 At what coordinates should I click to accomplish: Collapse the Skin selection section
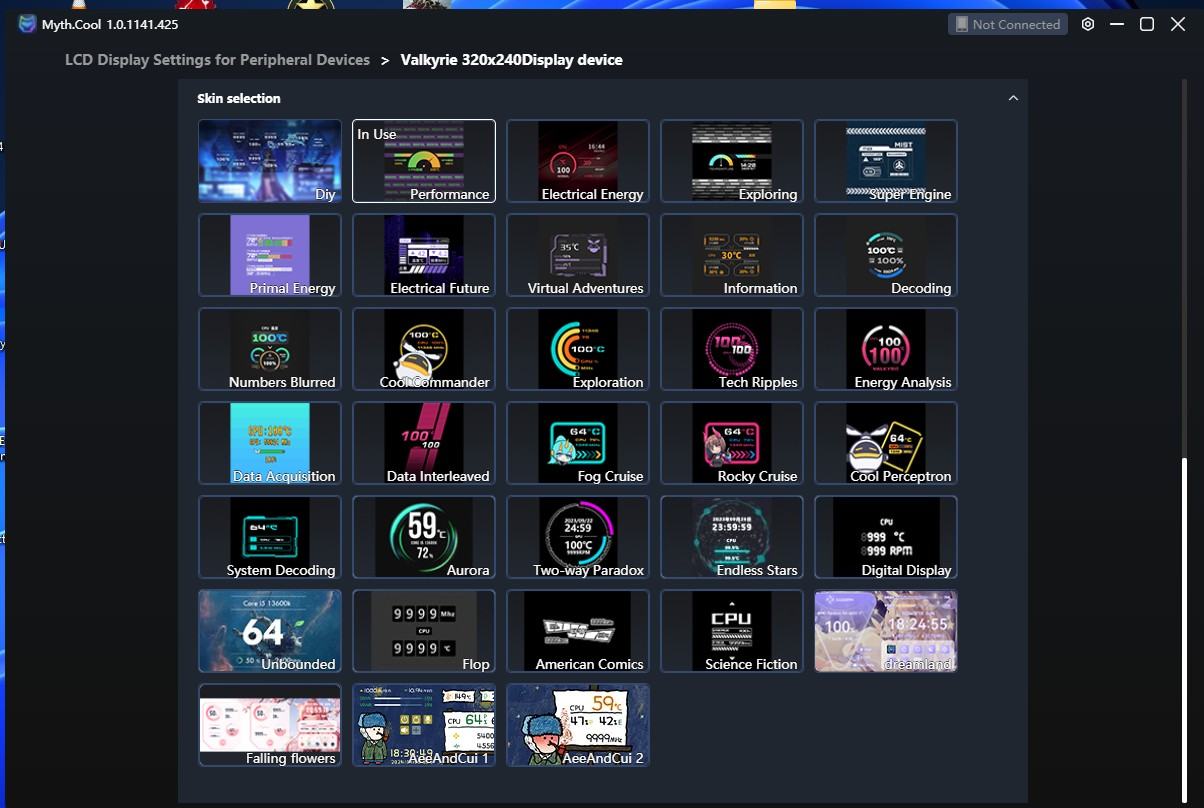[x=1013, y=98]
